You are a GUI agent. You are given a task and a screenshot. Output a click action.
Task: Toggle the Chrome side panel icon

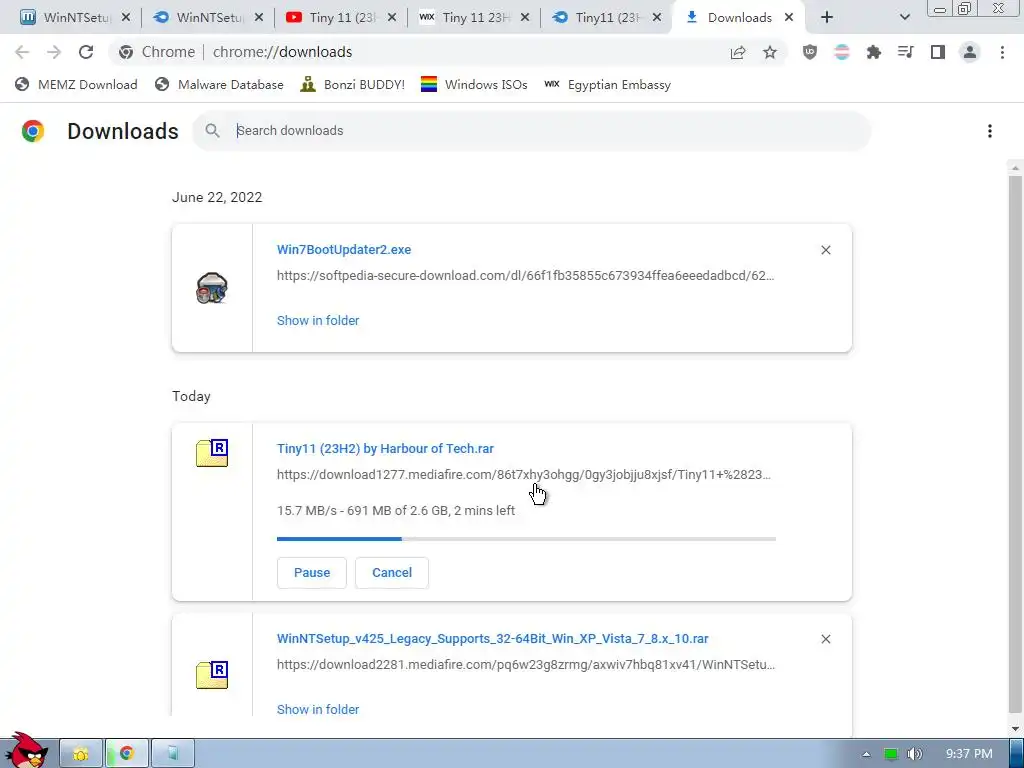click(938, 52)
